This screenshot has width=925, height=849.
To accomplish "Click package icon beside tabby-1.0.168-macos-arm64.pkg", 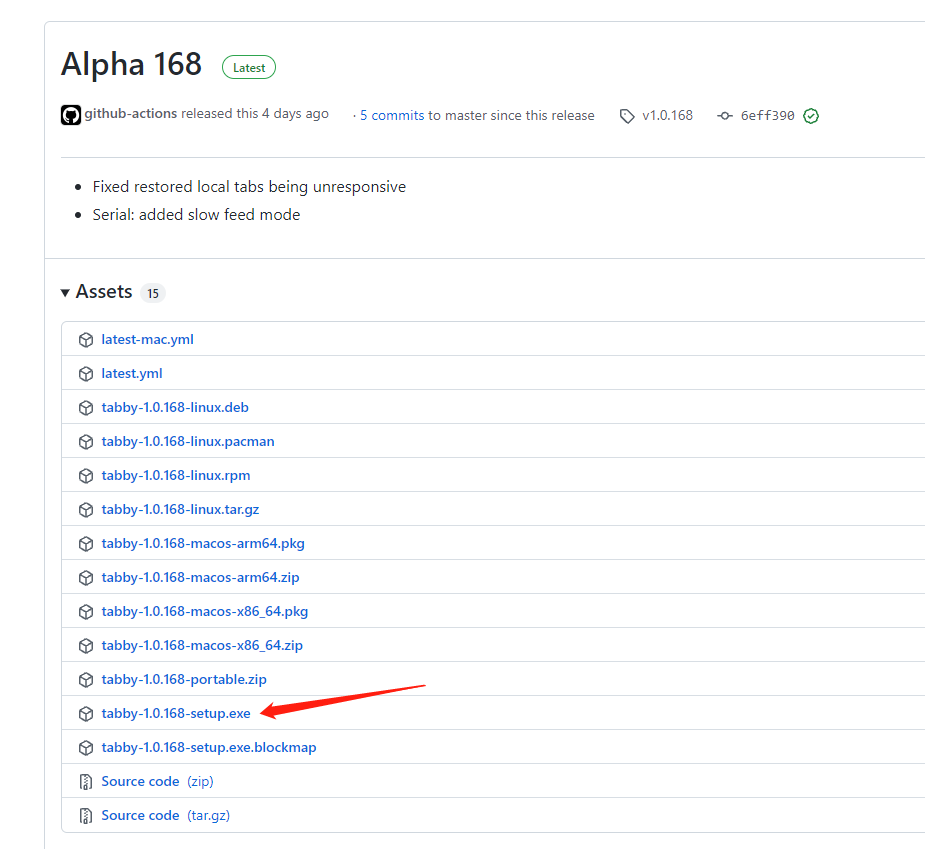I will coord(86,544).
